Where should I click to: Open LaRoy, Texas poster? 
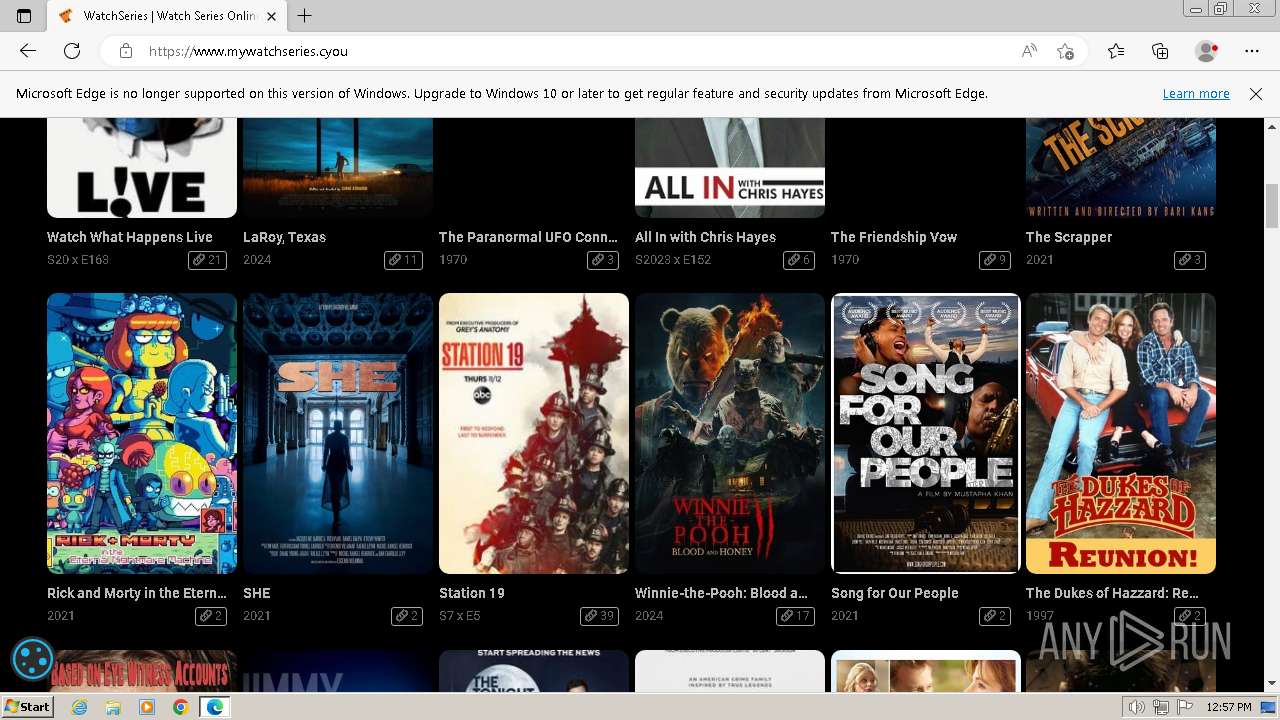tap(338, 168)
